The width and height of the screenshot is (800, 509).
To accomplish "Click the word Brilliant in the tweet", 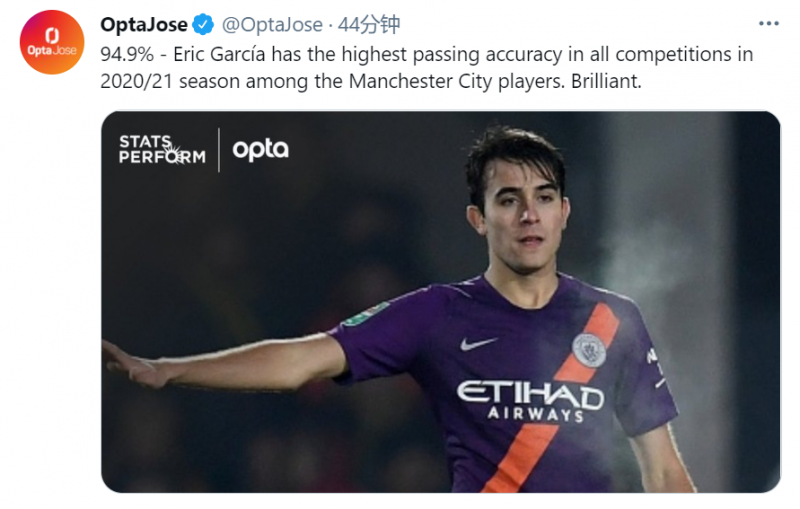I will 606,80.
